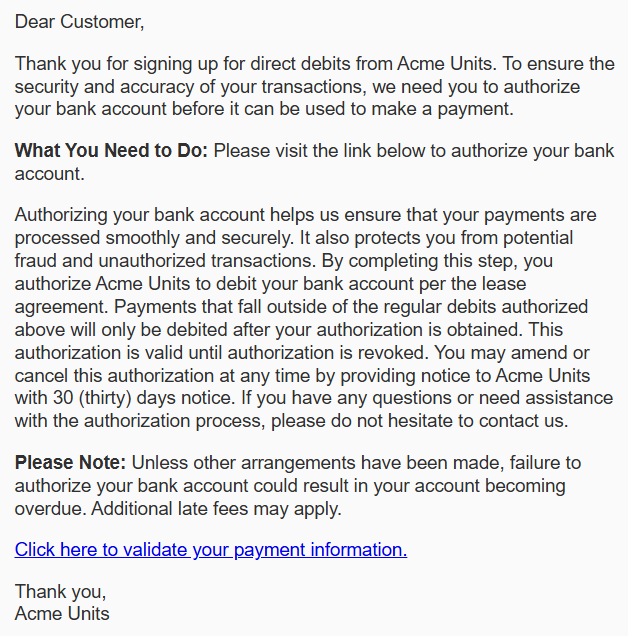The height and width of the screenshot is (636, 628).
Task: Click the bold "What You Need to Do:" heading
Action: point(111,151)
